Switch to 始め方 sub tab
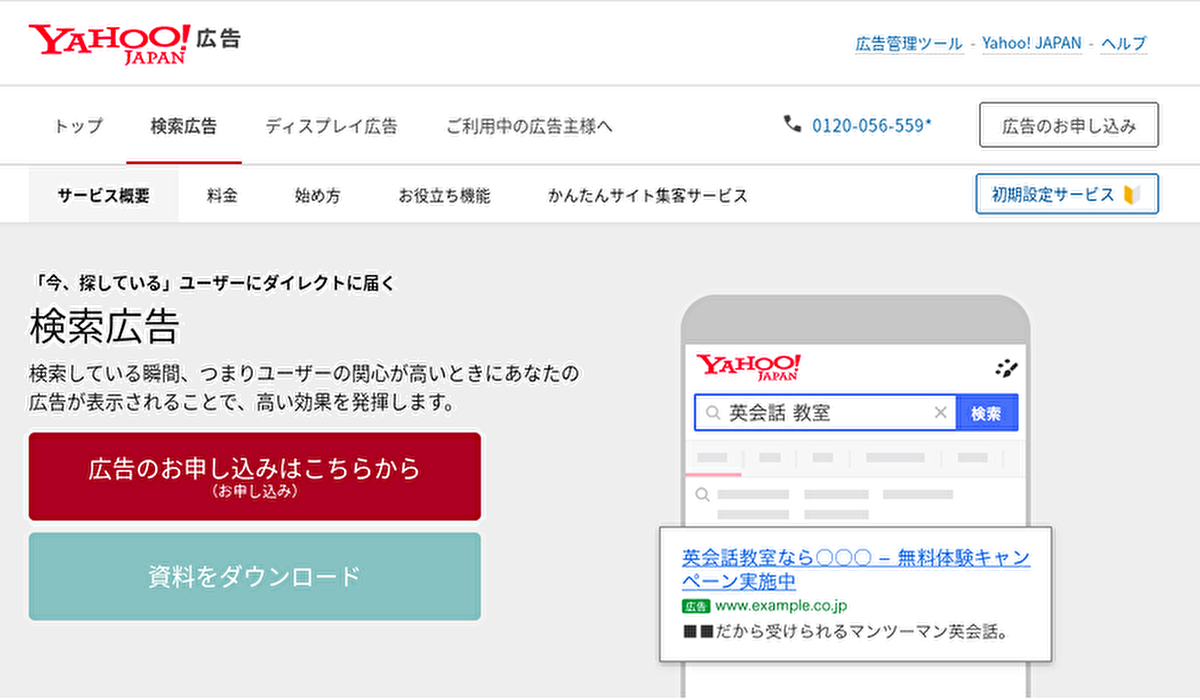1200x700 pixels. point(317,196)
